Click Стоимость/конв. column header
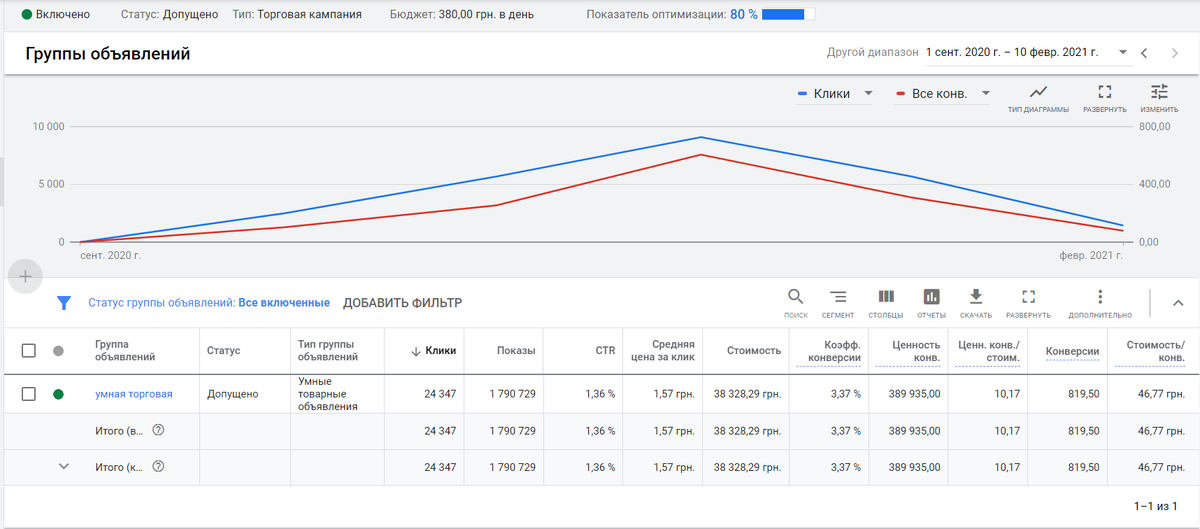The image size is (1200, 529). (1155, 351)
